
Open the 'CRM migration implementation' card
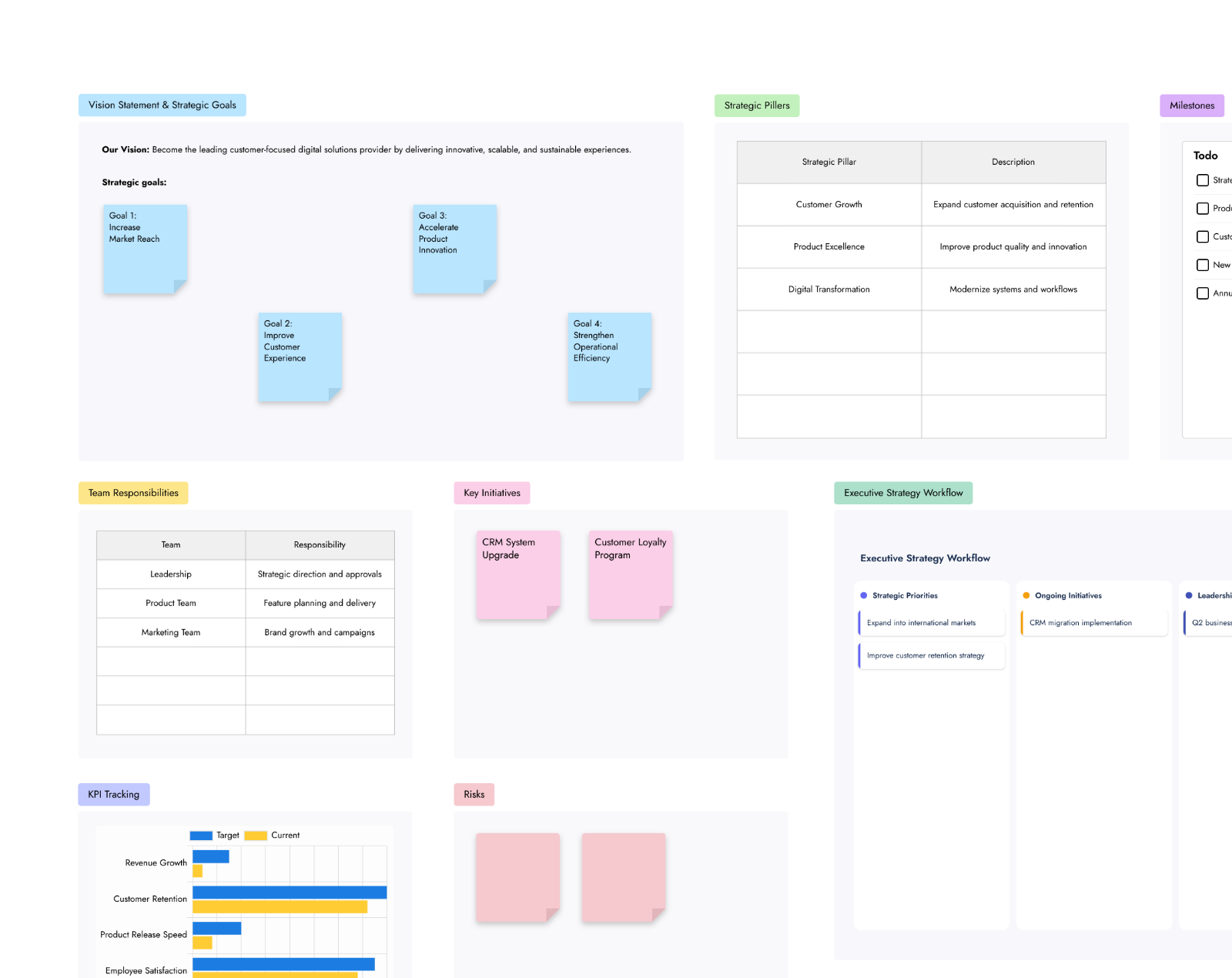click(x=1094, y=623)
